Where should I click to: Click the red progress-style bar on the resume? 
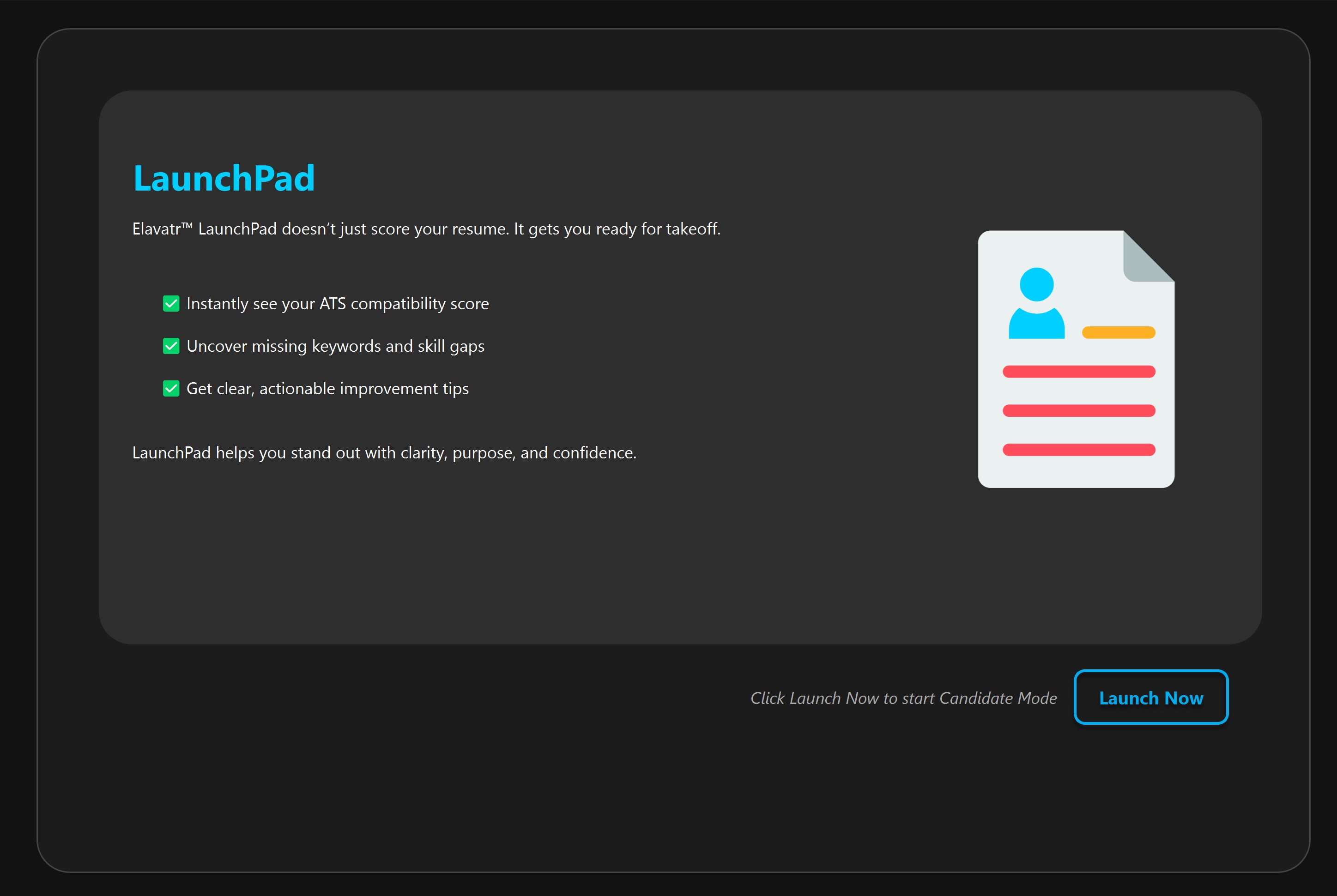1078,372
